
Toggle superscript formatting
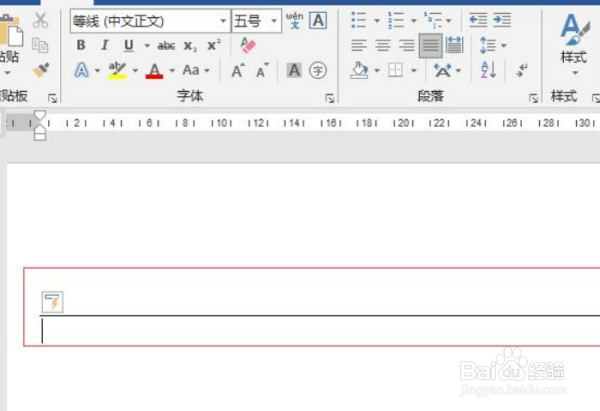(x=214, y=45)
